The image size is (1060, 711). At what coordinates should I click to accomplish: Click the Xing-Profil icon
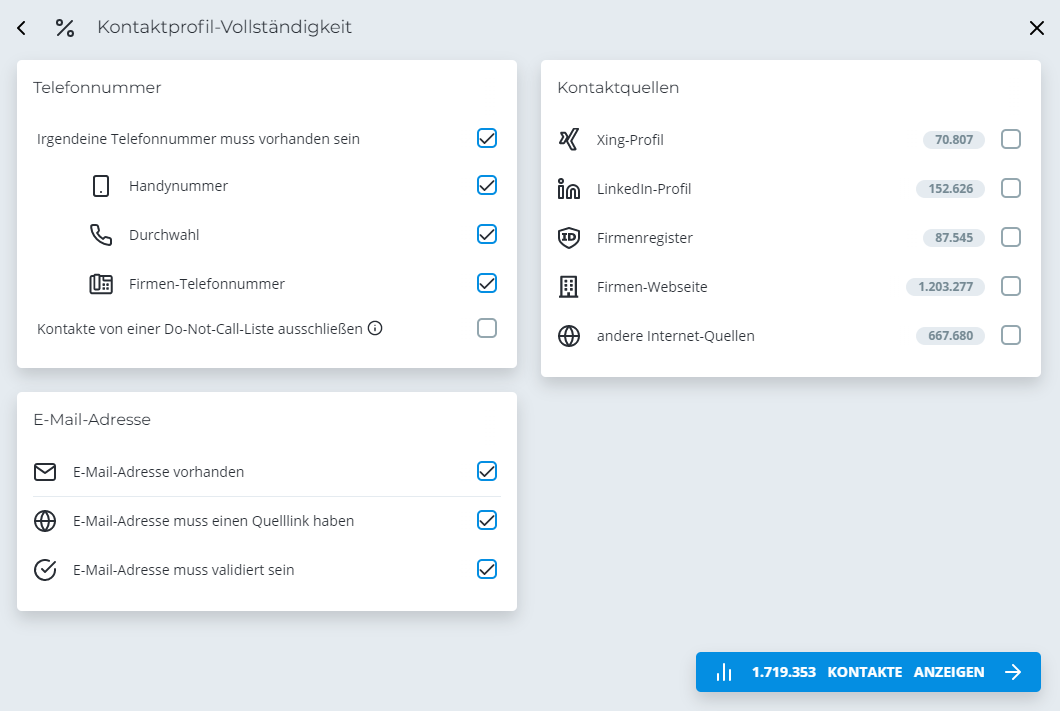coord(568,140)
